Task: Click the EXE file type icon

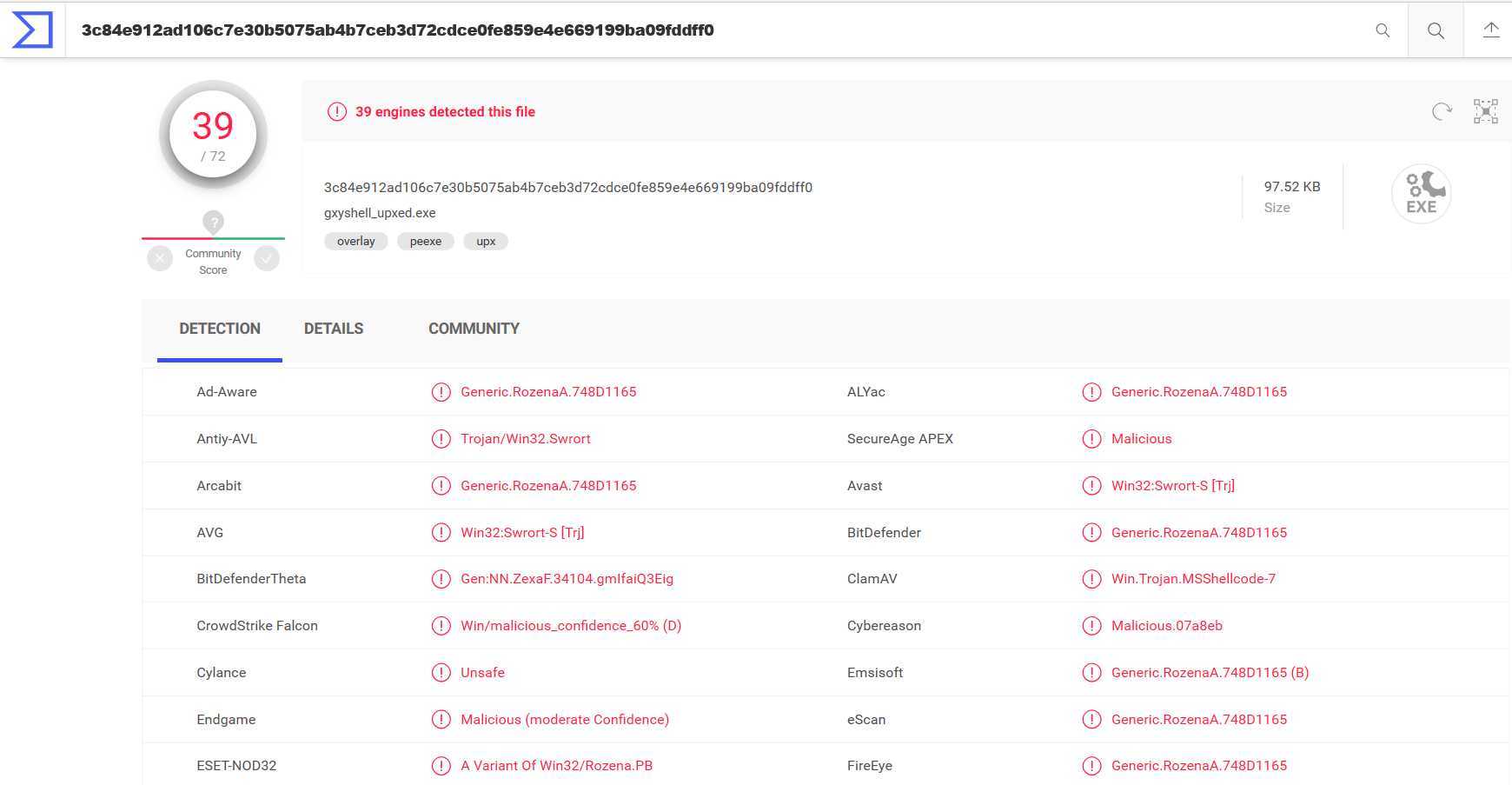Action: (x=1422, y=194)
